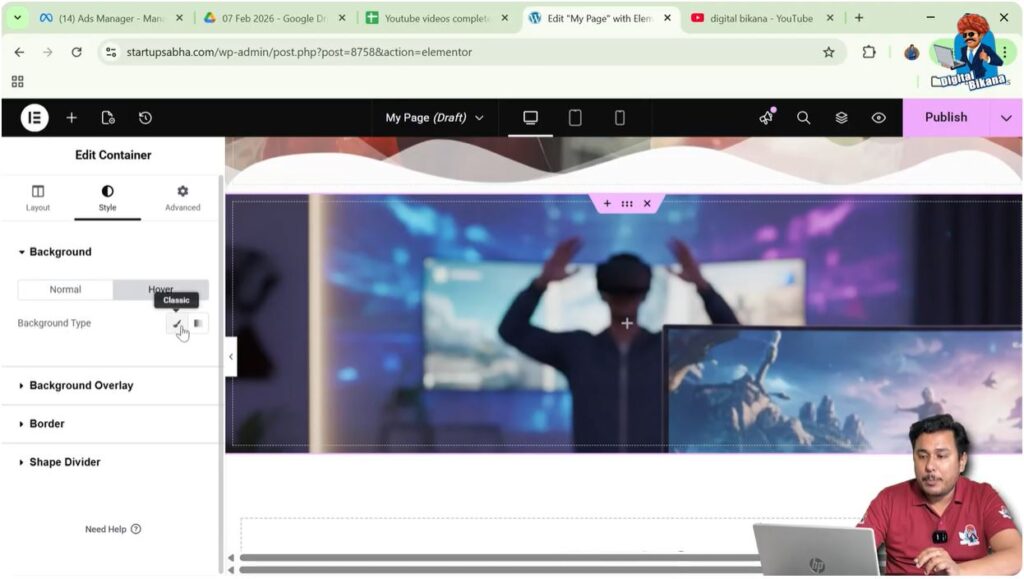This screenshot has width=1024, height=579.
Task: Switch to Tablet responsive view
Action: pyautogui.click(x=575, y=117)
